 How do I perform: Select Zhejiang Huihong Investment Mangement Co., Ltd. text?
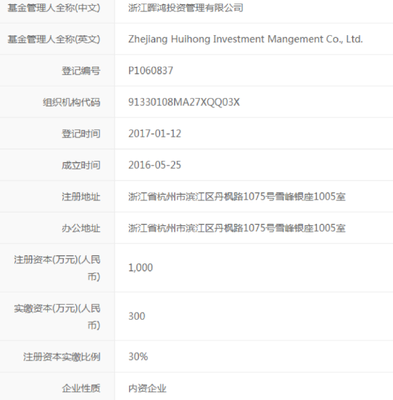tap(245, 39)
